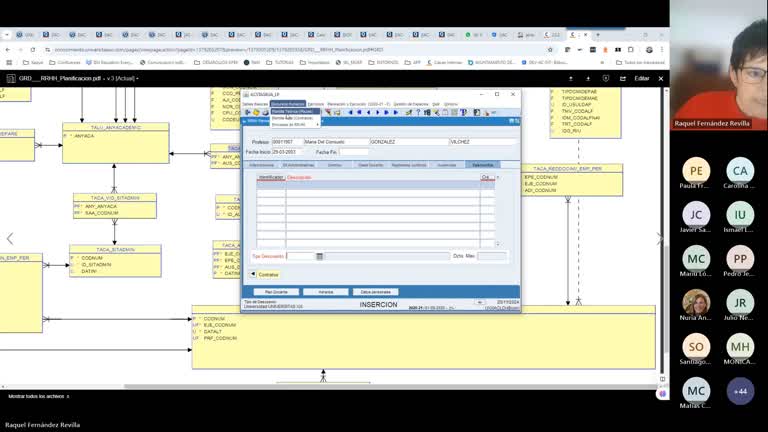The width and height of the screenshot is (768, 432).
Task: Click participant avatar SO
Action: pos(696,347)
